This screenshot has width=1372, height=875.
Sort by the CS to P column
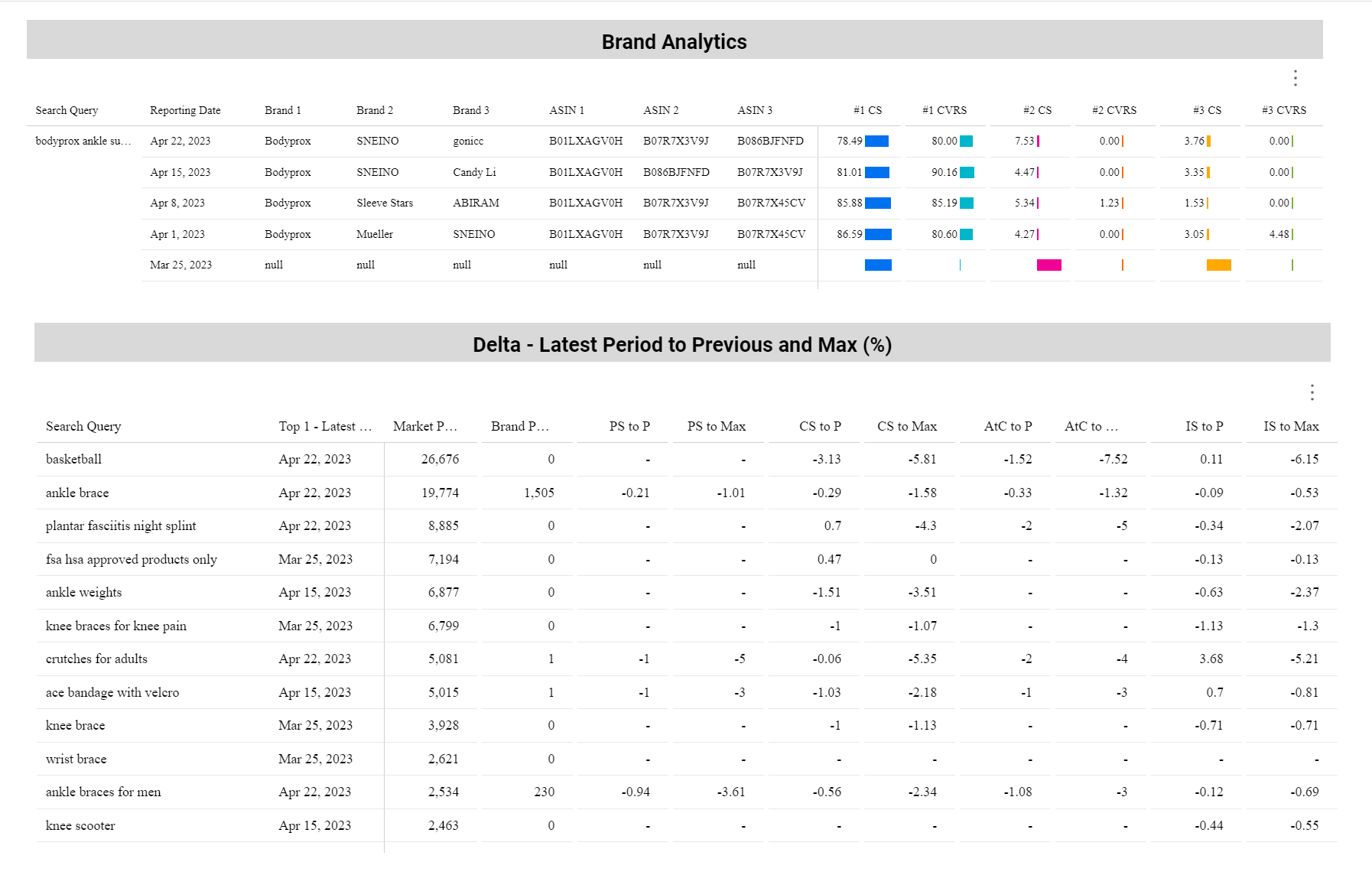click(x=820, y=426)
